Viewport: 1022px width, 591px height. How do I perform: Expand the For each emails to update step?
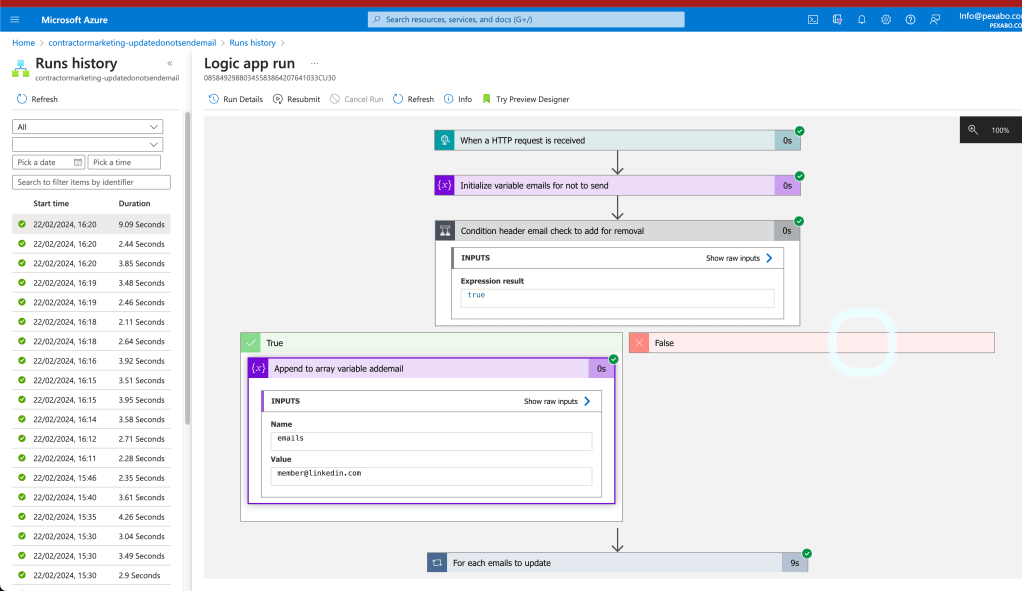click(x=617, y=562)
